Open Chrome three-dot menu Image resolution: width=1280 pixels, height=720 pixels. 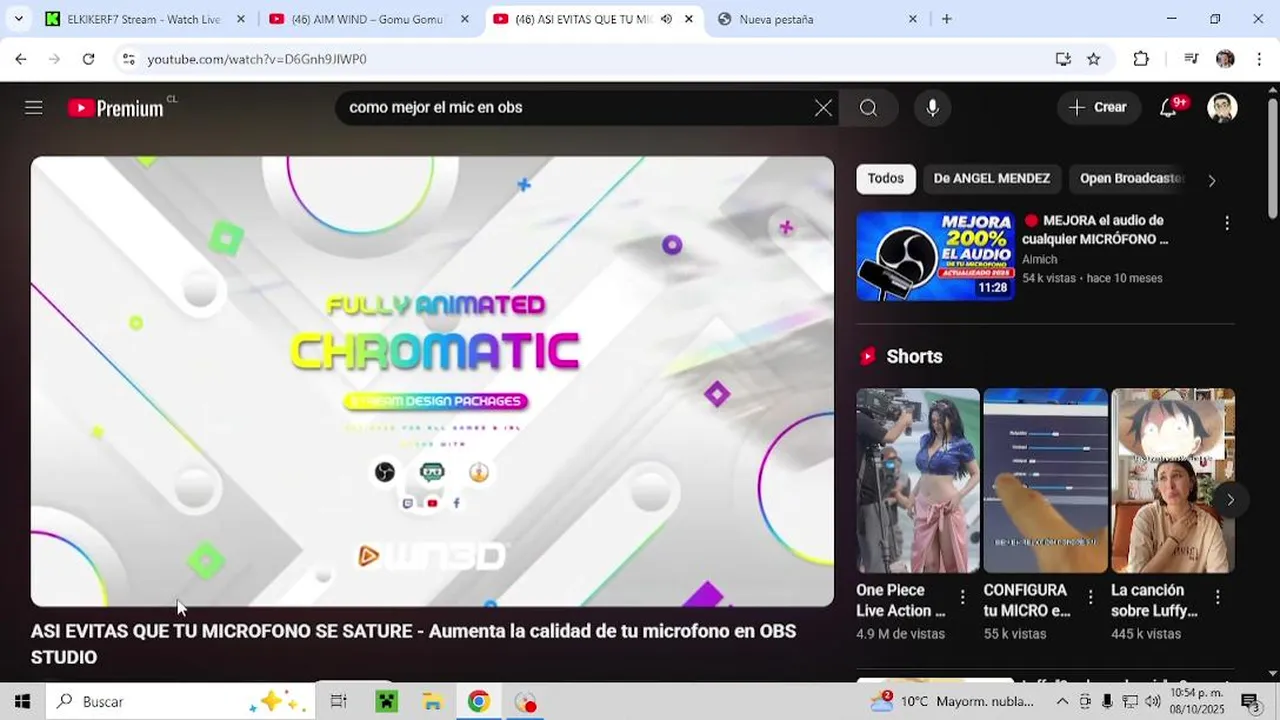(1257, 59)
